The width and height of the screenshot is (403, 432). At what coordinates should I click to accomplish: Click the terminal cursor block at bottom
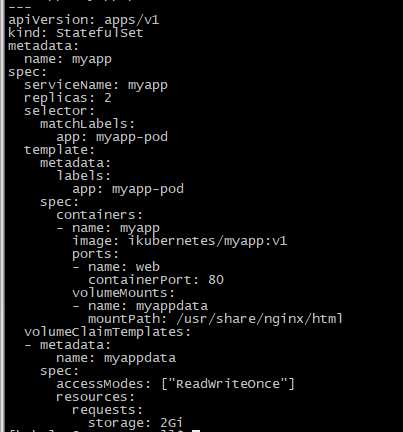click(x=196, y=431)
